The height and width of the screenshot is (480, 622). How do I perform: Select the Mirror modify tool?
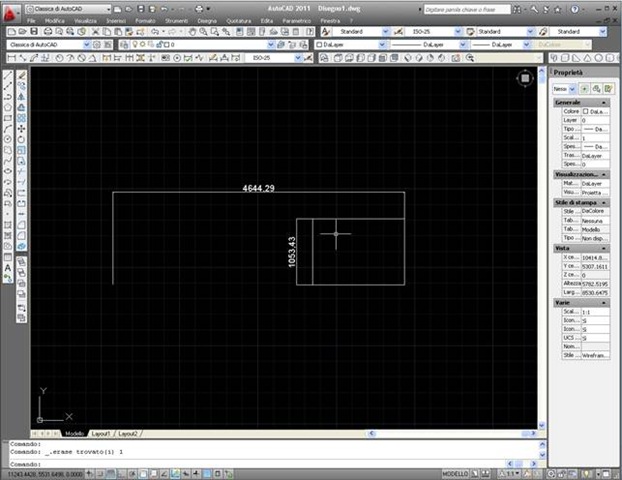click(x=21, y=96)
